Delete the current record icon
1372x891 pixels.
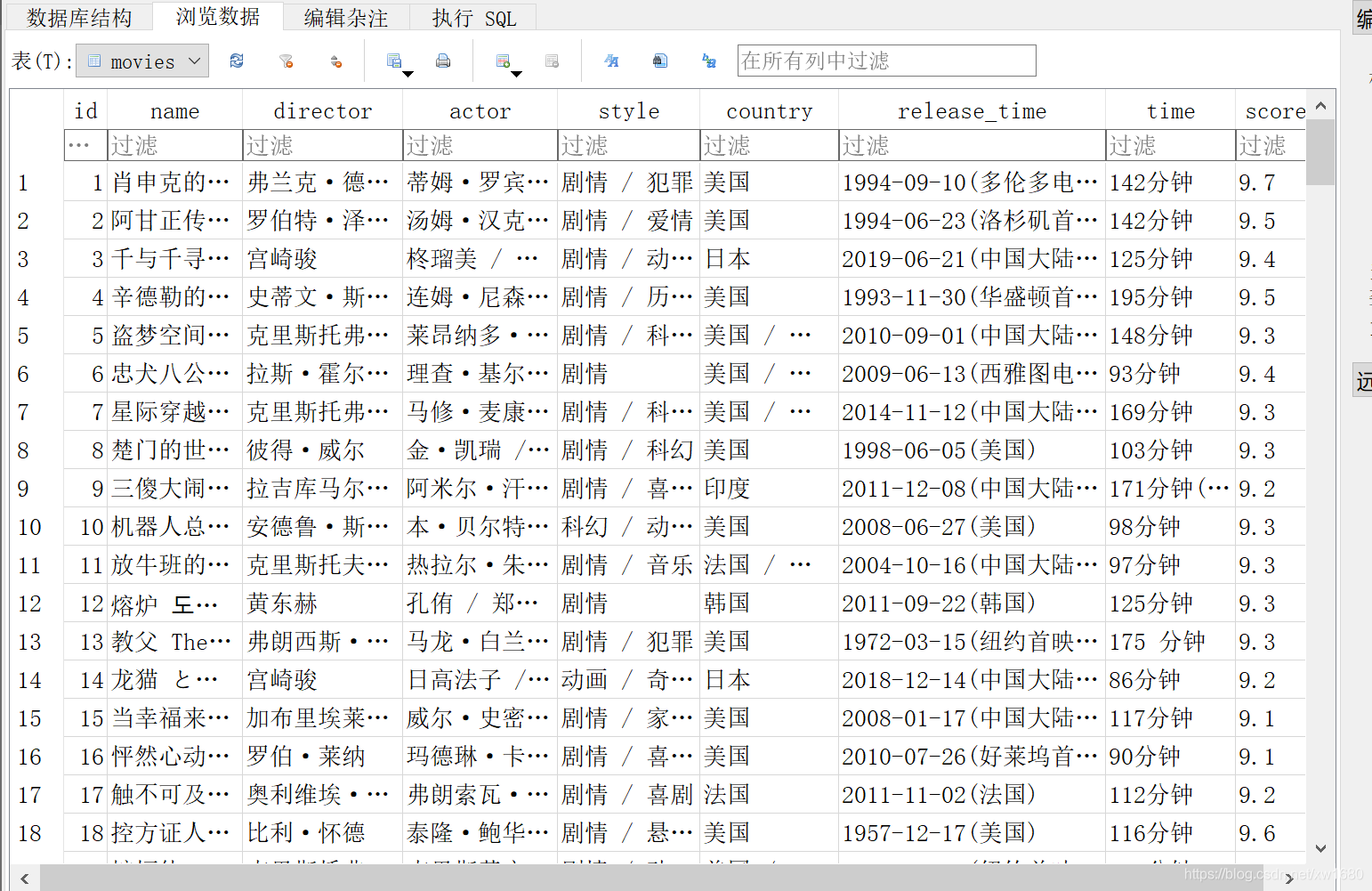552,61
